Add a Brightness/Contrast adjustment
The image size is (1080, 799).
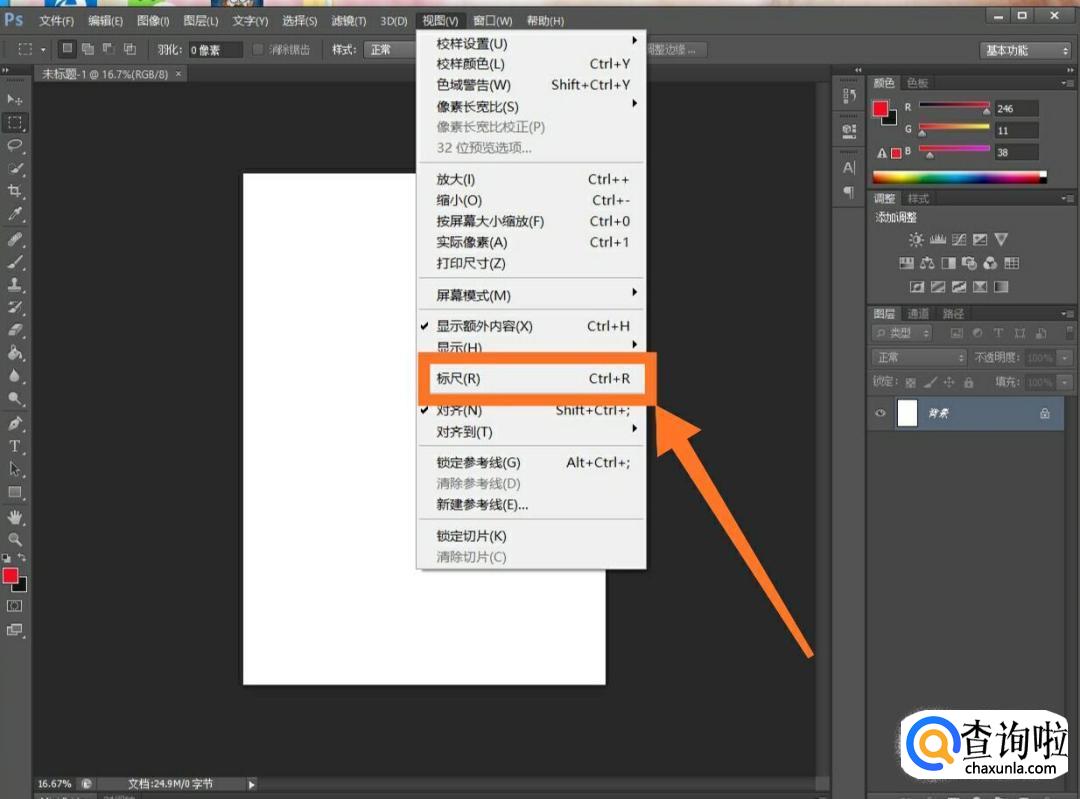click(x=916, y=240)
